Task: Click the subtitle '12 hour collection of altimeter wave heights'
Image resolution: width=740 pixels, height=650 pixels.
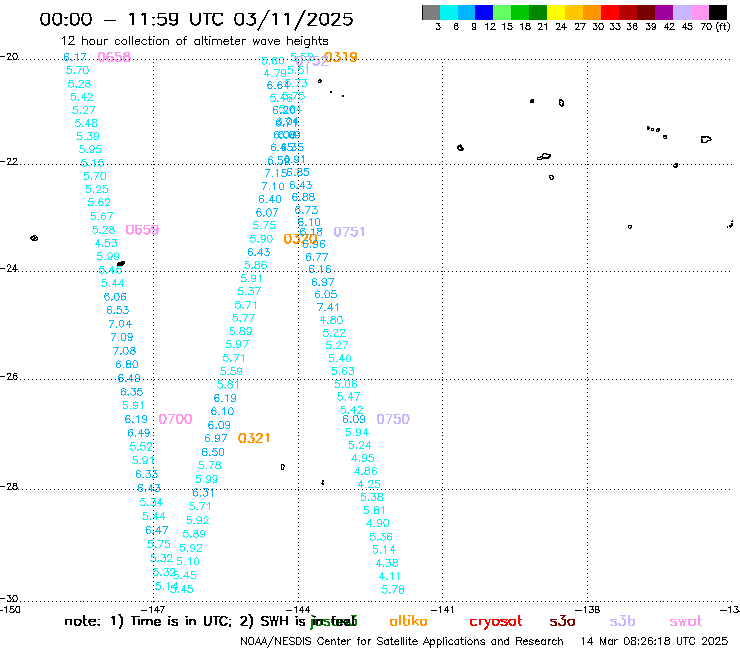Action: [195, 41]
